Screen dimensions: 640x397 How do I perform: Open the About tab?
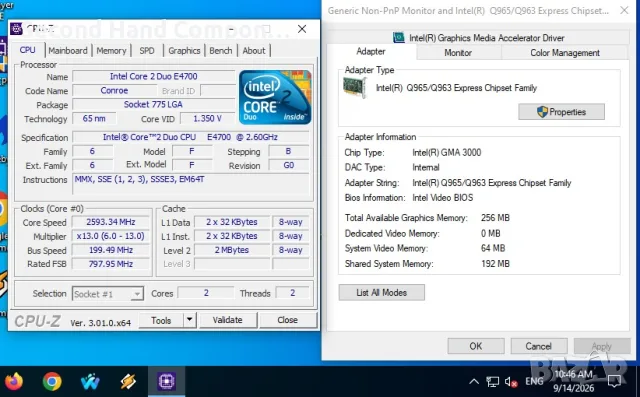(x=254, y=51)
